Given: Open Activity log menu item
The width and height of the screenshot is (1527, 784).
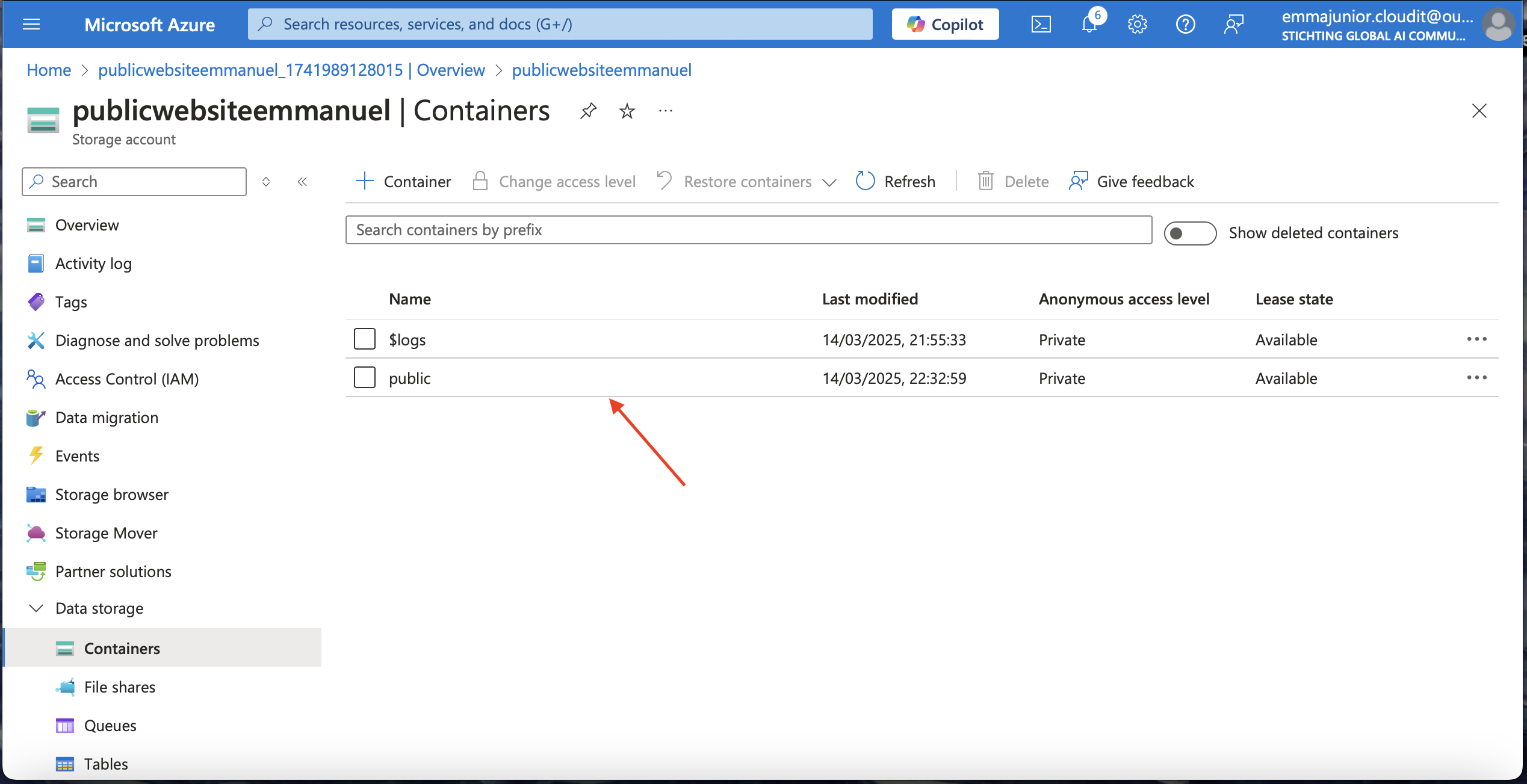Looking at the screenshot, I should (x=93, y=264).
